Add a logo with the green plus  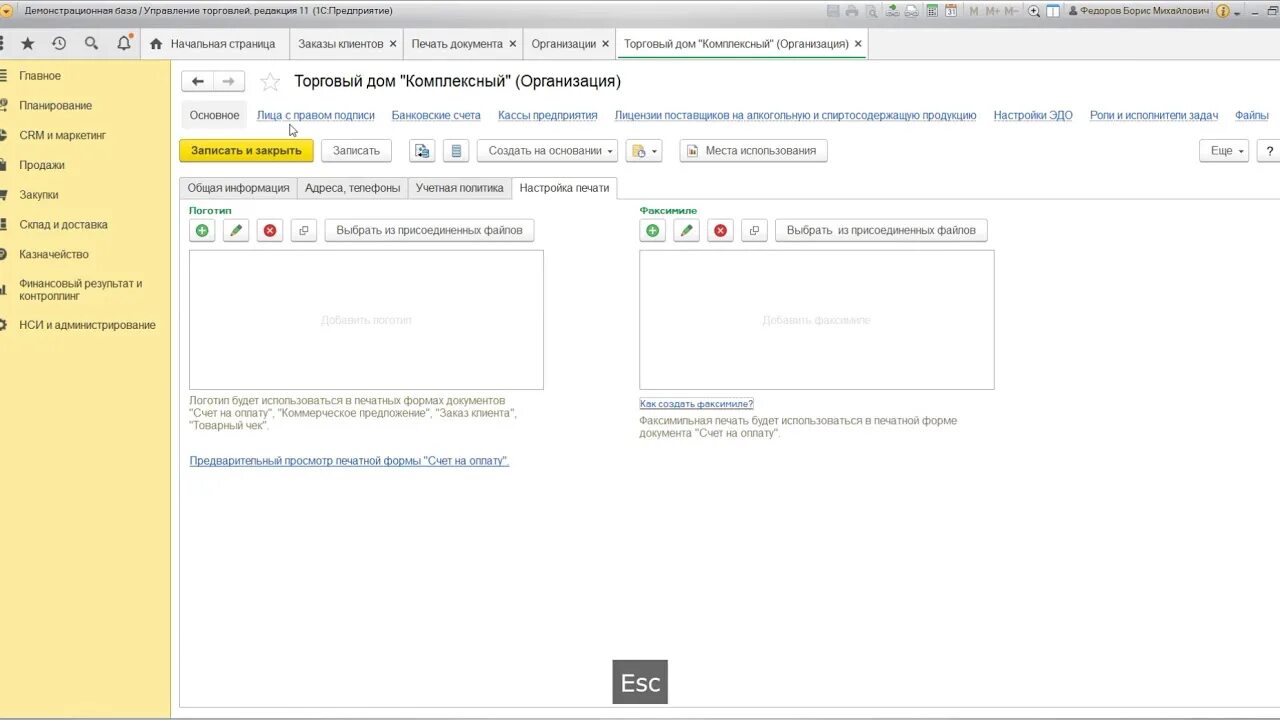[x=203, y=230]
